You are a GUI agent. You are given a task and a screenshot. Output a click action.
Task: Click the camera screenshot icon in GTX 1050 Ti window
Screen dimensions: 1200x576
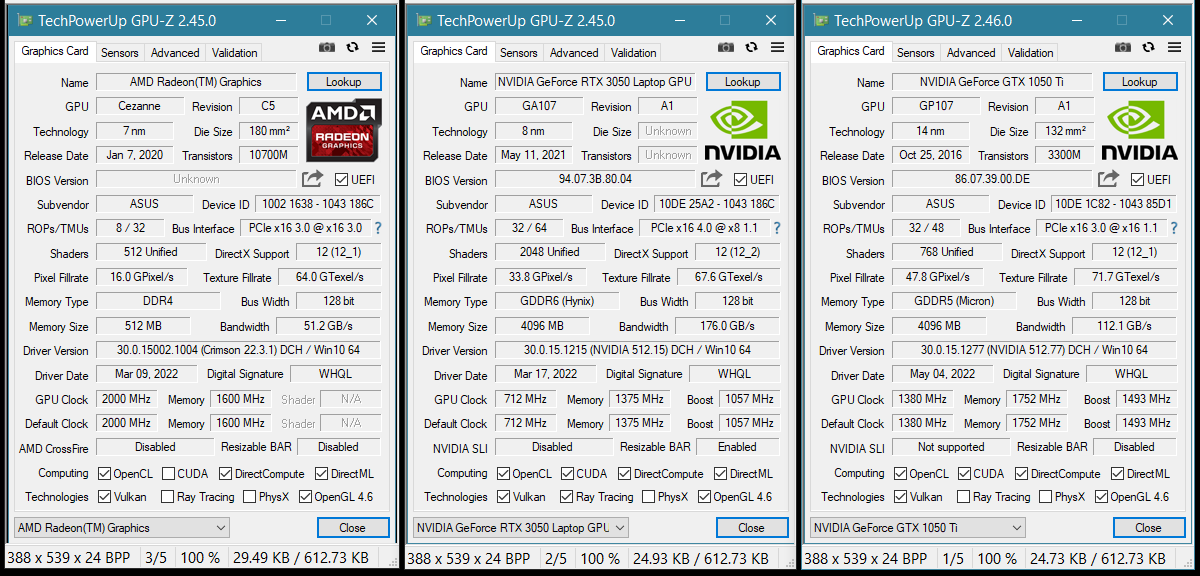click(1123, 47)
